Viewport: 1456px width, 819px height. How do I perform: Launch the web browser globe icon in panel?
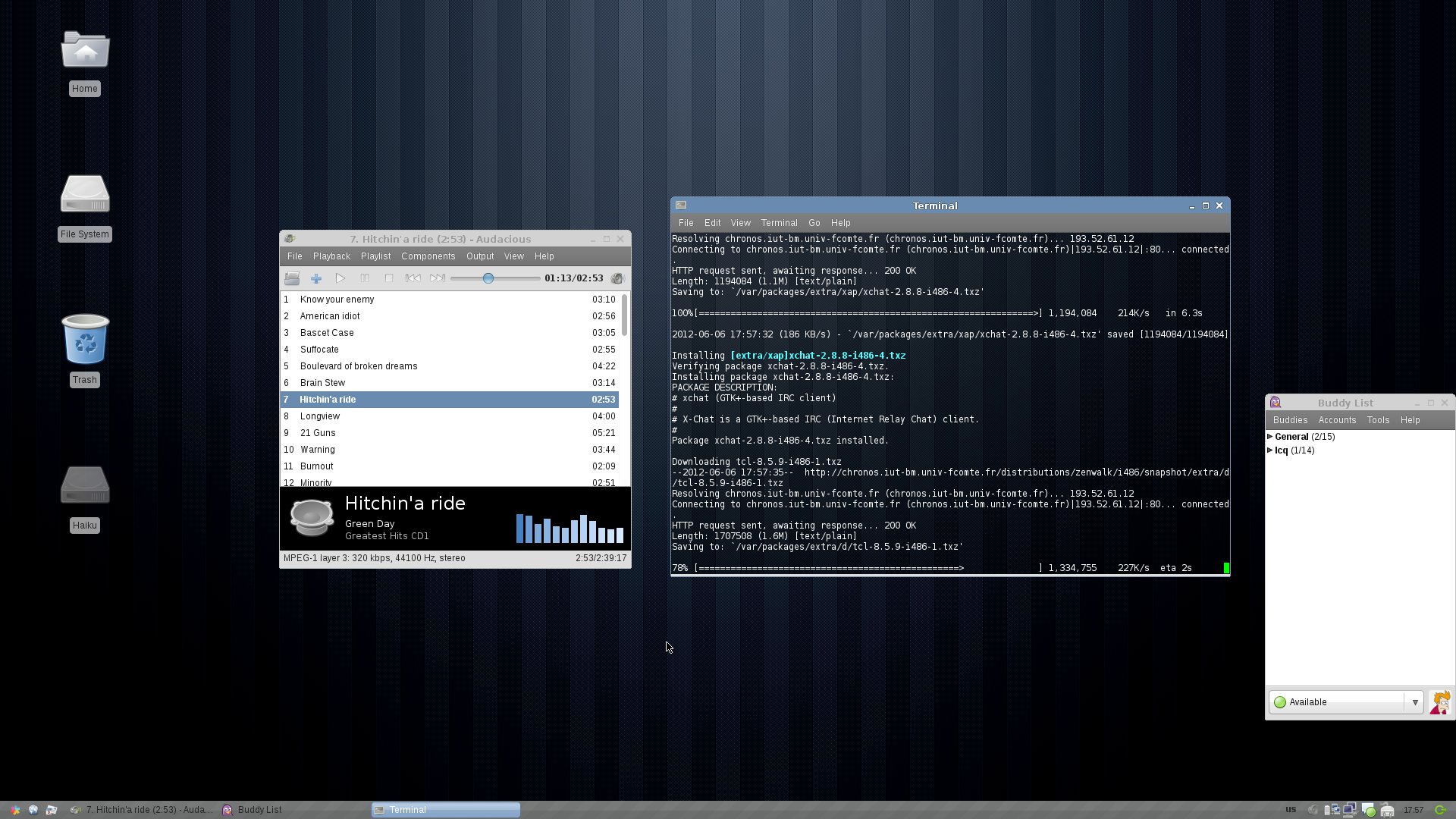pyautogui.click(x=33, y=810)
